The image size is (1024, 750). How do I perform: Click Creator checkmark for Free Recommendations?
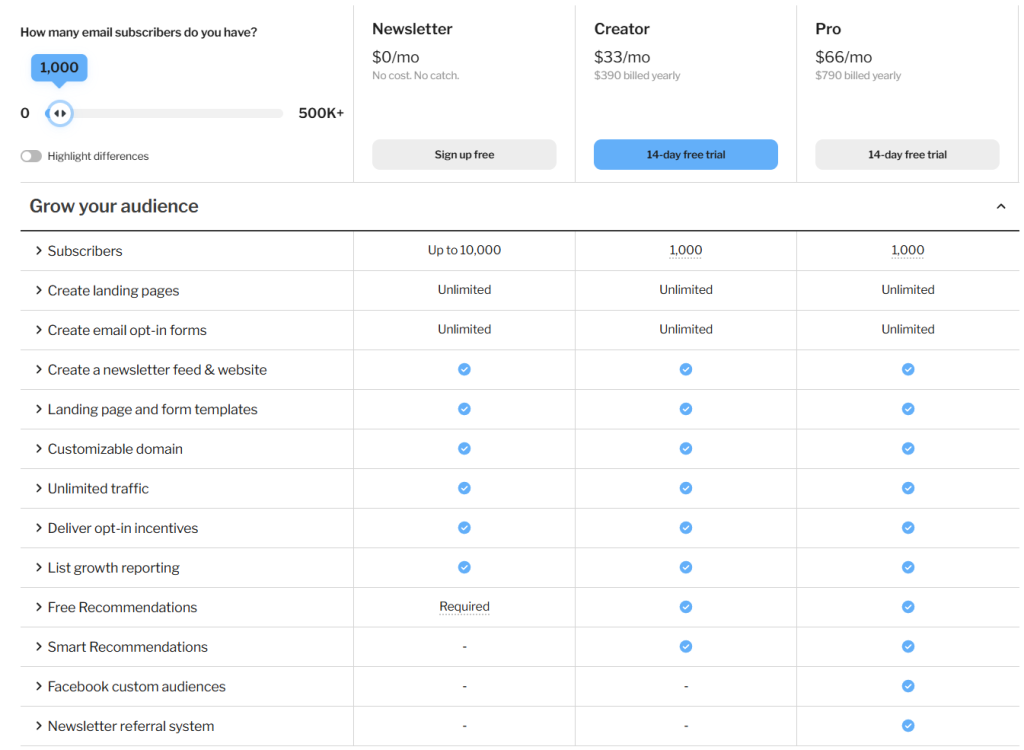click(x=686, y=607)
